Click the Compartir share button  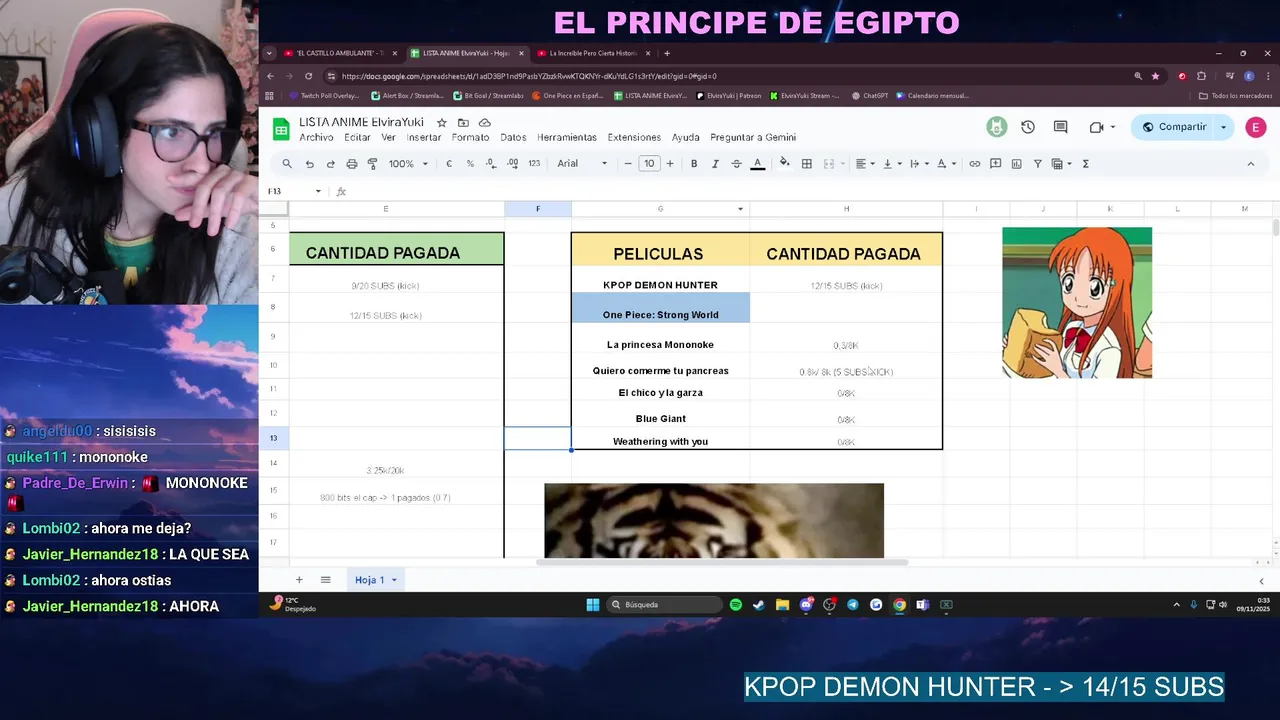pos(1175,127)
